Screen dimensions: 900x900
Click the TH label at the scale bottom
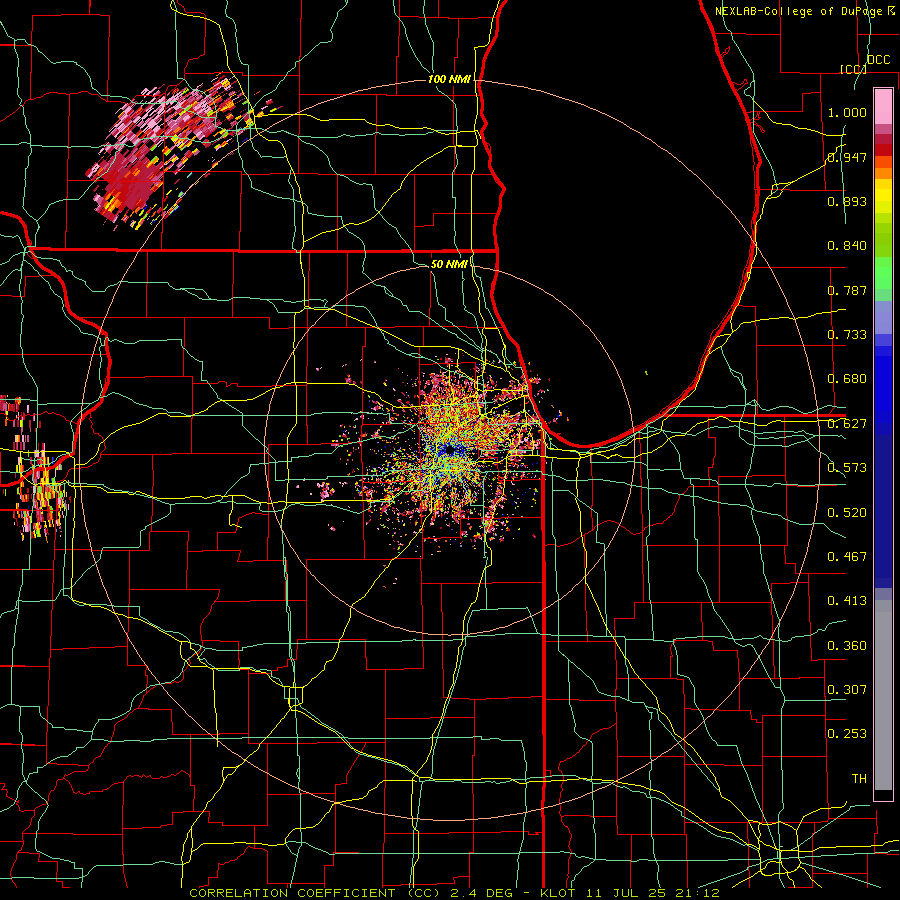coord(859,778)
